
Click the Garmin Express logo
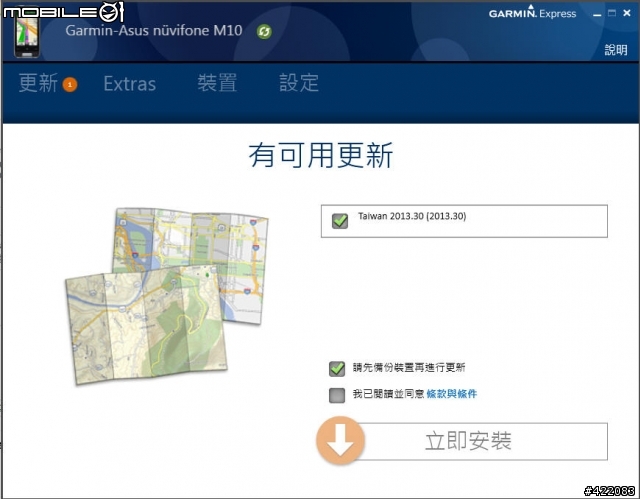532,13
